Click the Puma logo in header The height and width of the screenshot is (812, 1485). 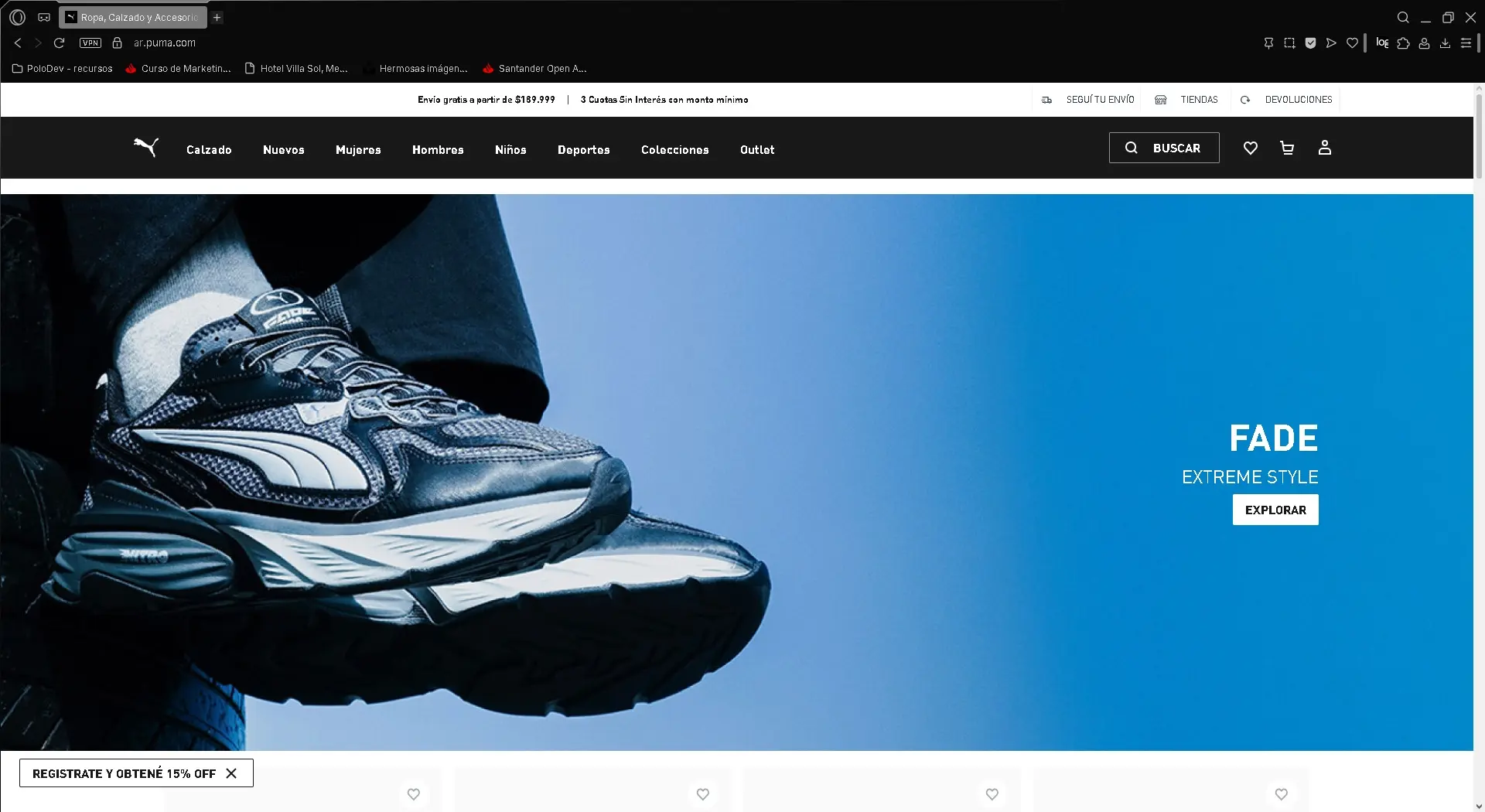145,147
